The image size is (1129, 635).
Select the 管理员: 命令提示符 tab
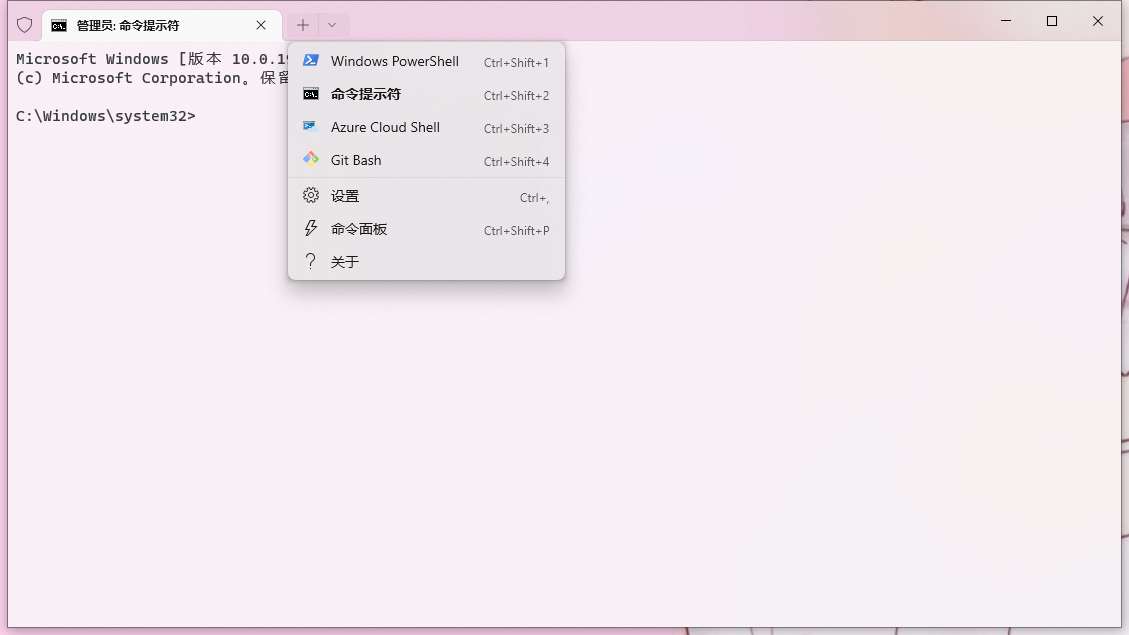[150, 25]
